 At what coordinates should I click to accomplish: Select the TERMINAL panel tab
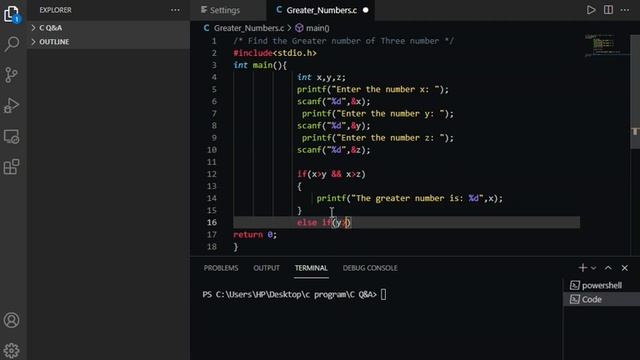pyautogui.click(x=311, y=268)
